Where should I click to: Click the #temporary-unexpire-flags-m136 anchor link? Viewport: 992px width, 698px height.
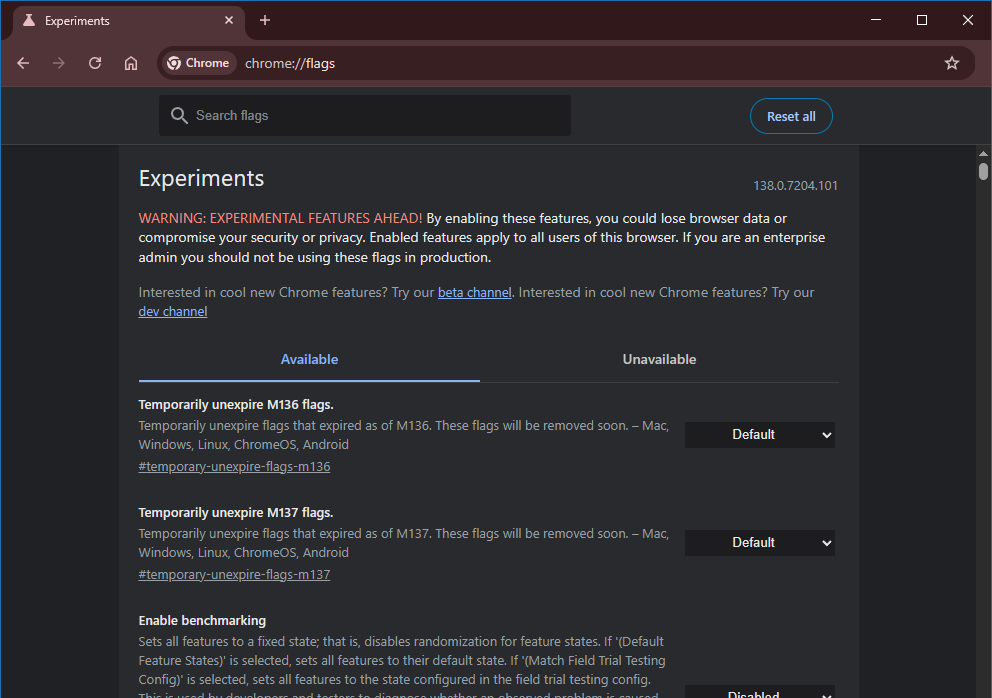tap(234, 466)
